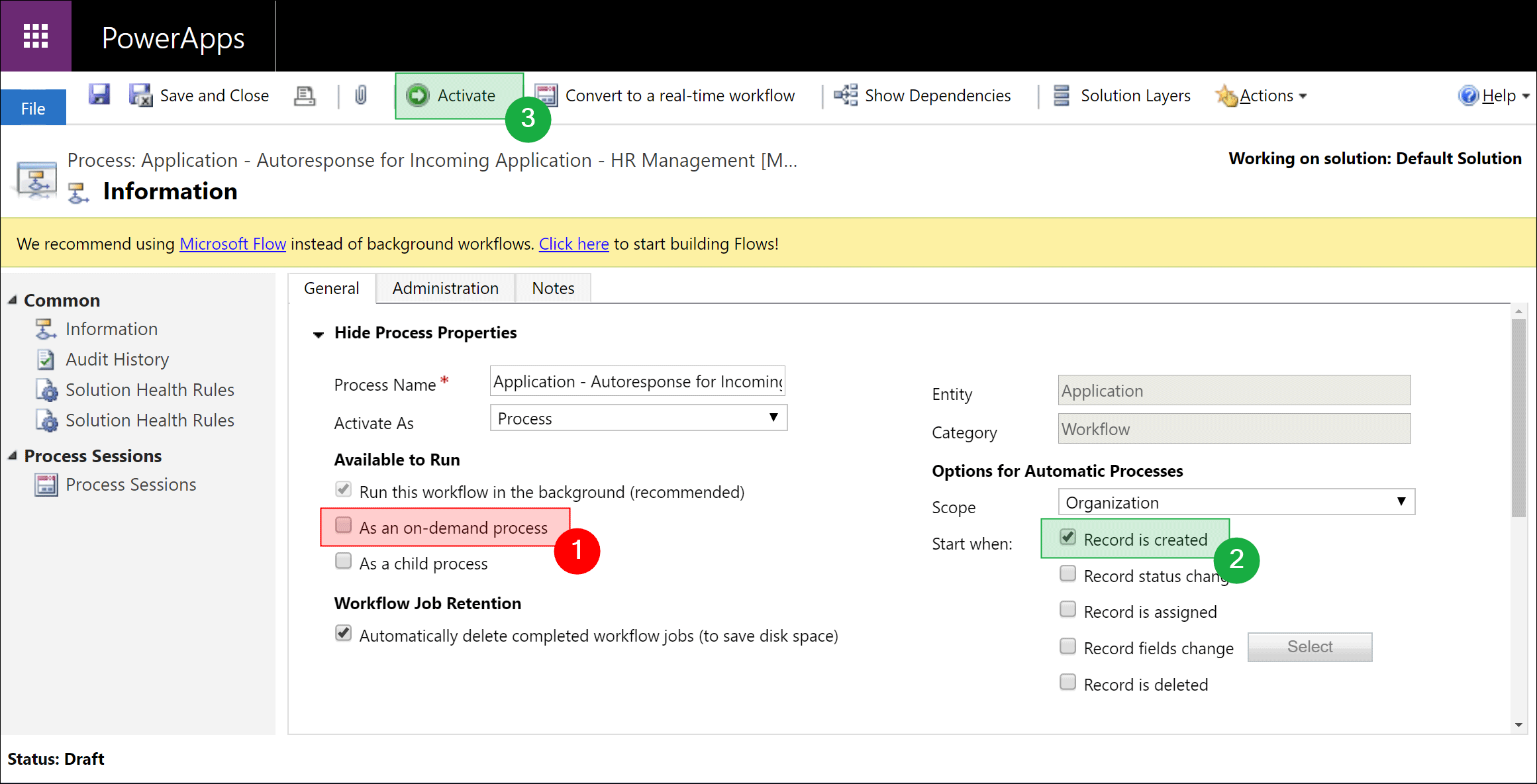Collapse the Common section triangle
Viewport: 1537px width, 784px height.
(13, 300)
